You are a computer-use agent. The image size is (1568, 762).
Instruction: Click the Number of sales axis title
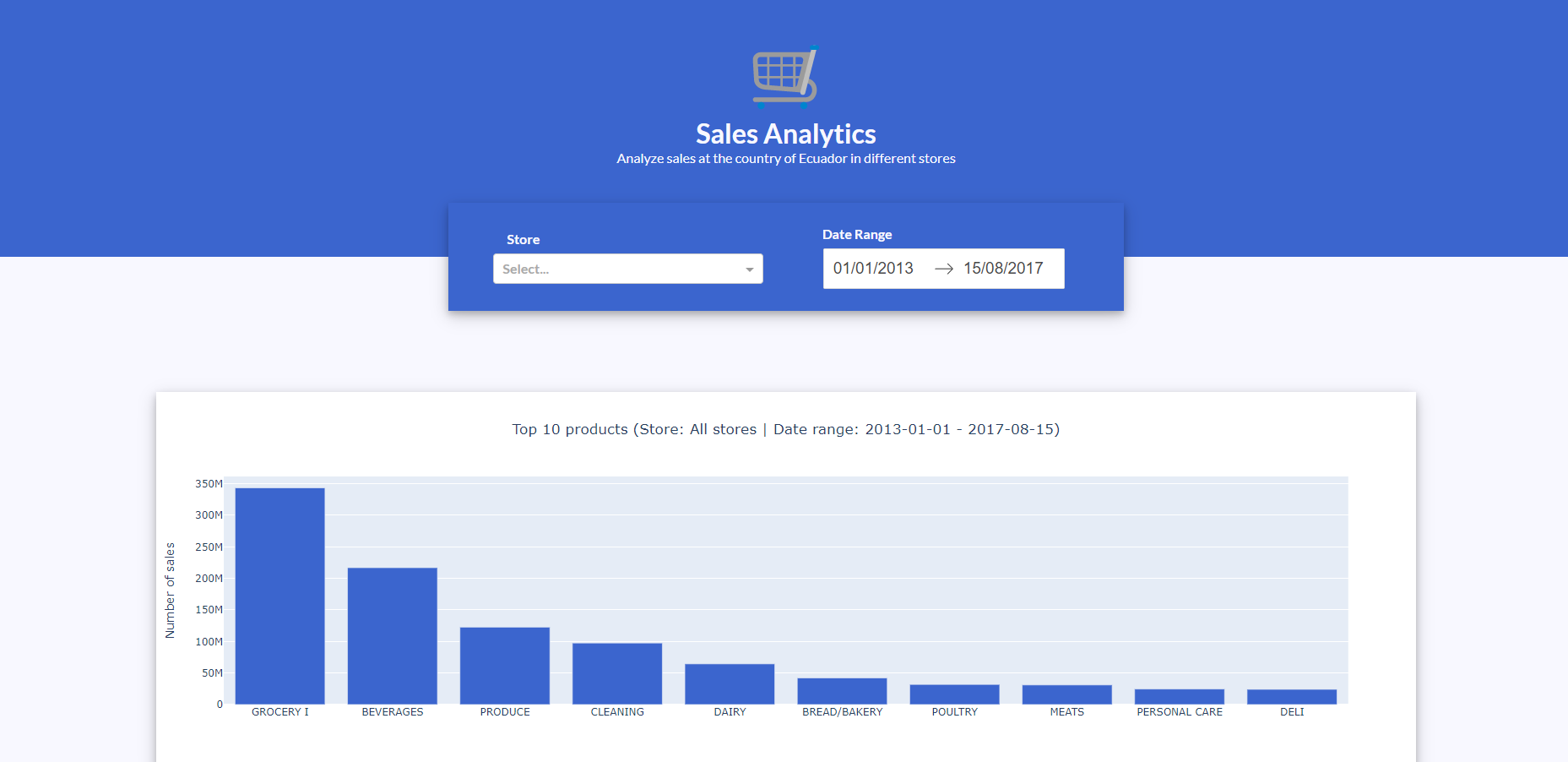click(170, 591)
